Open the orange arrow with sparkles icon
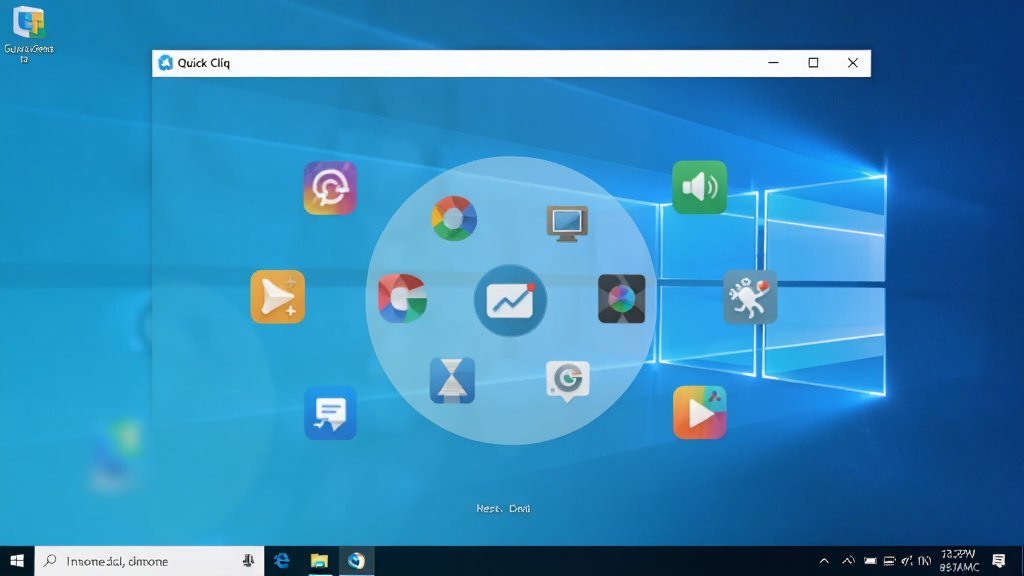Viewport: 1024px width, 576px height. (278, 297)
